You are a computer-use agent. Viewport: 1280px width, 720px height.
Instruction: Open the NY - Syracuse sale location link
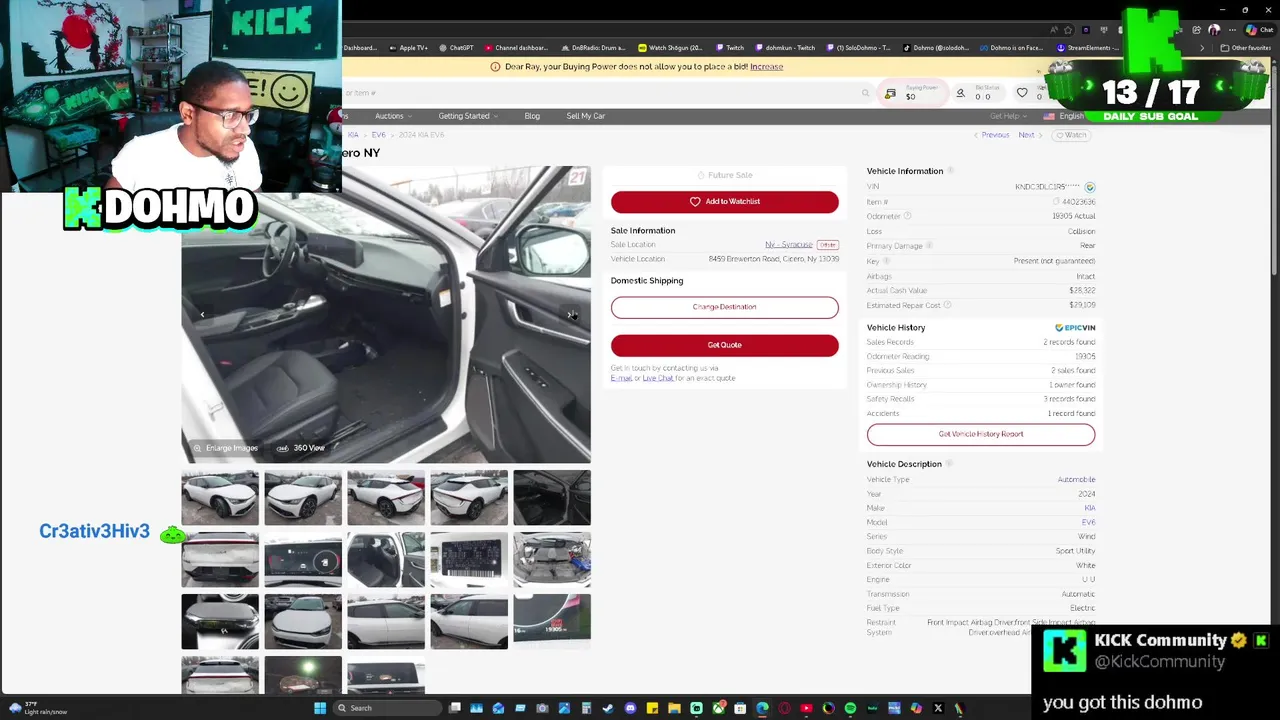click(x=789, y=245)
